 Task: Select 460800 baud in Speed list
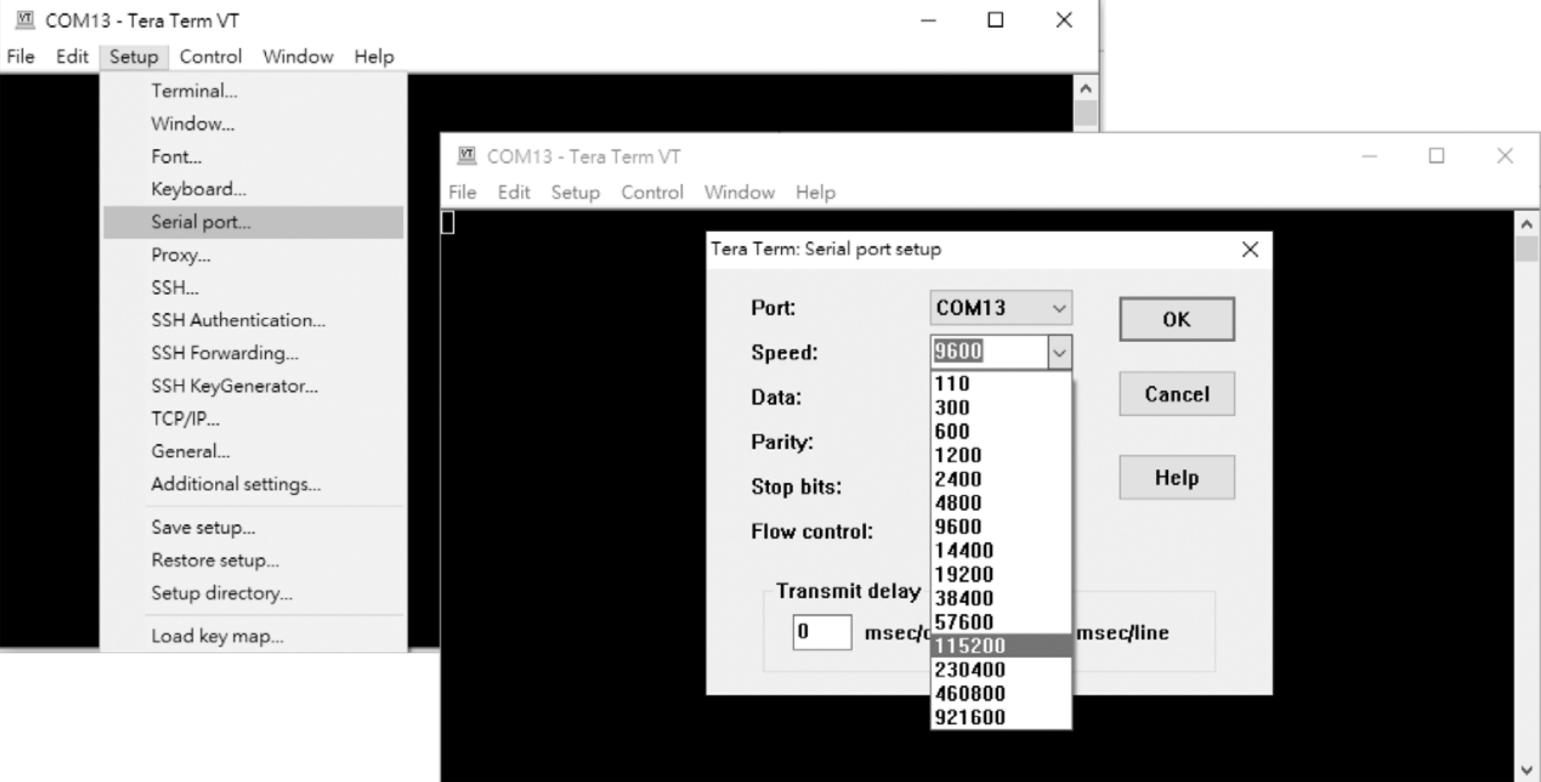1001,694
